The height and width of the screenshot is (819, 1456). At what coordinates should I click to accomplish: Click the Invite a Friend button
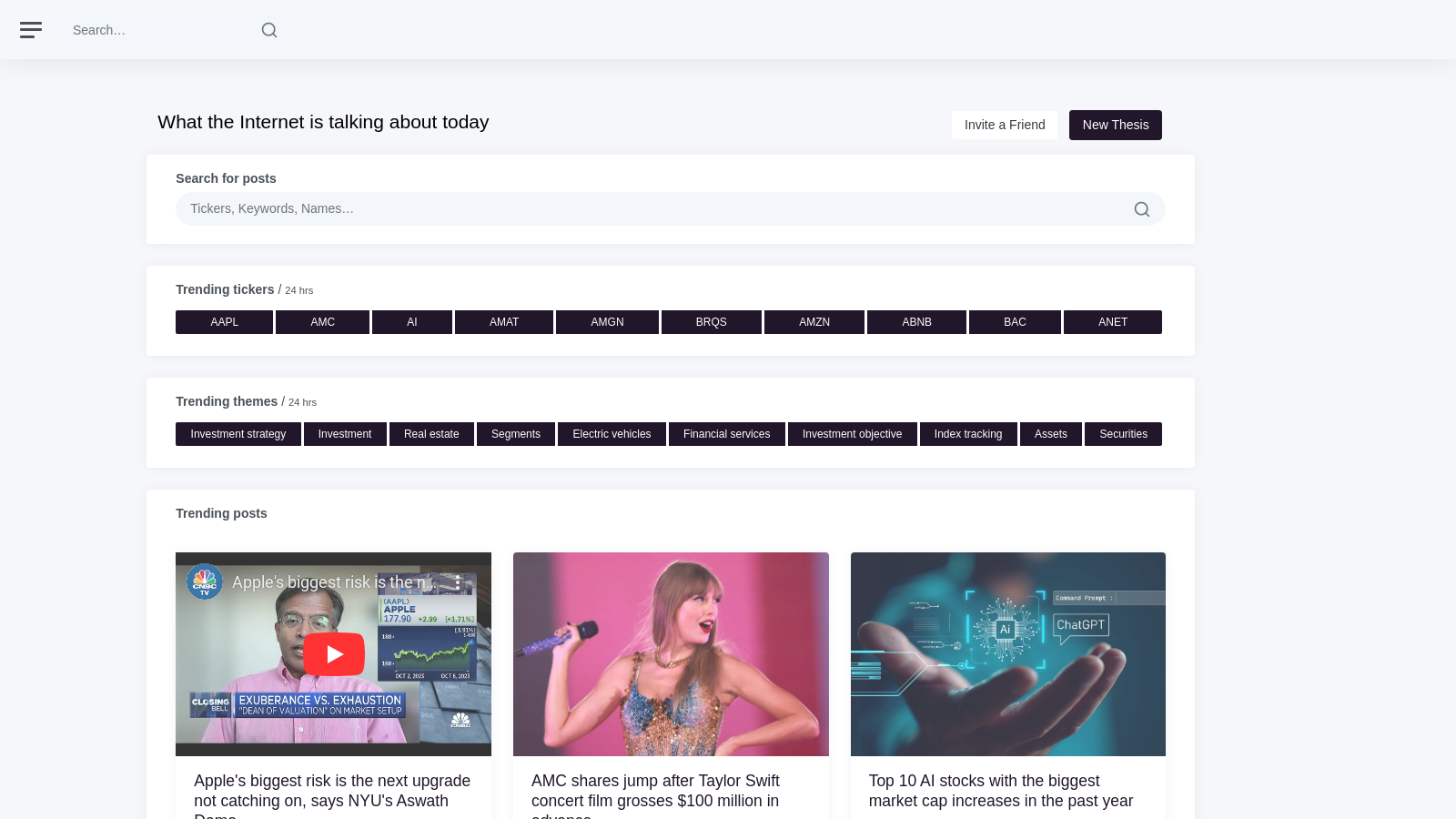coord(1005,125)
